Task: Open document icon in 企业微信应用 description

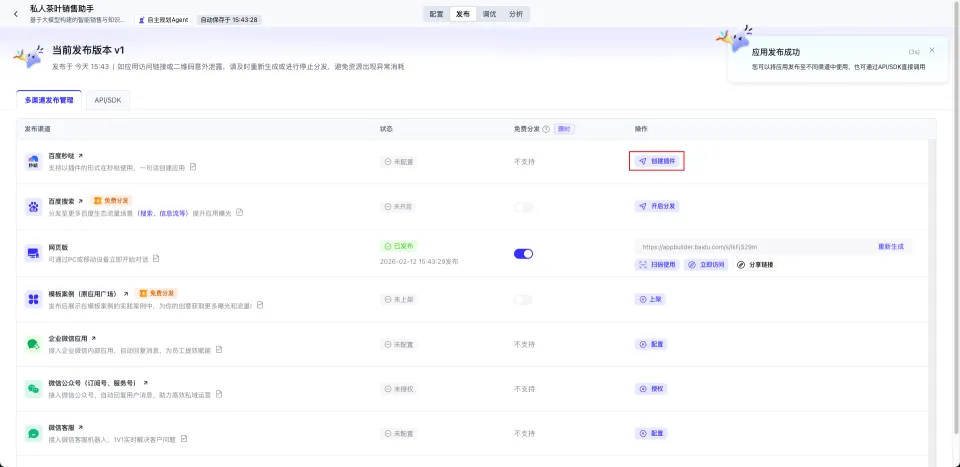Action: [219, 349]
